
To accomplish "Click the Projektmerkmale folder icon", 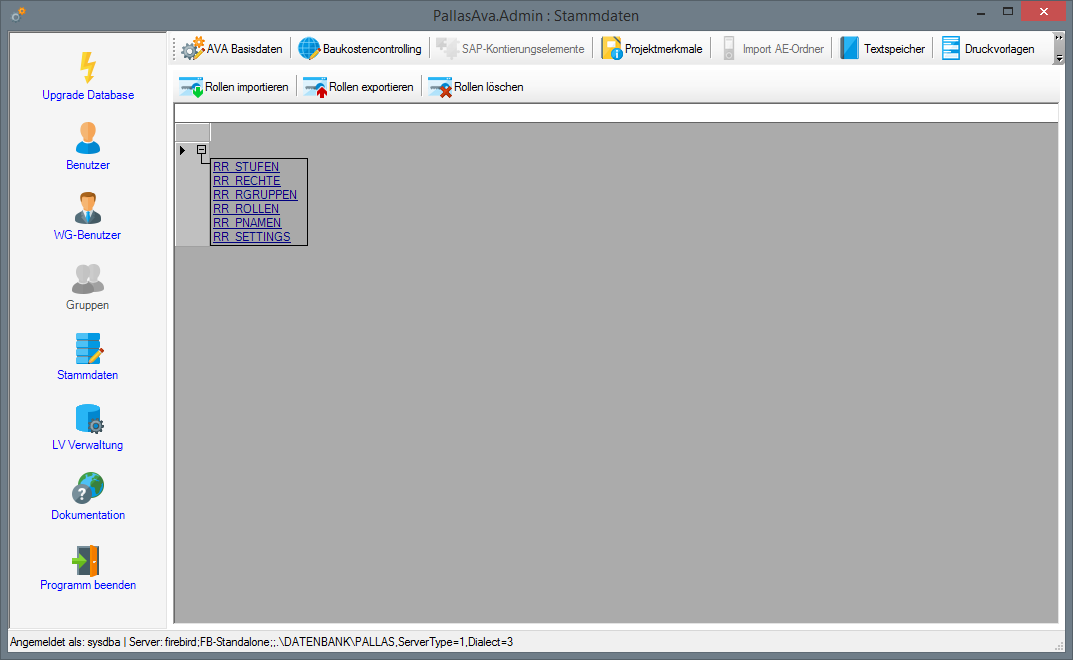I will (612, 49).
